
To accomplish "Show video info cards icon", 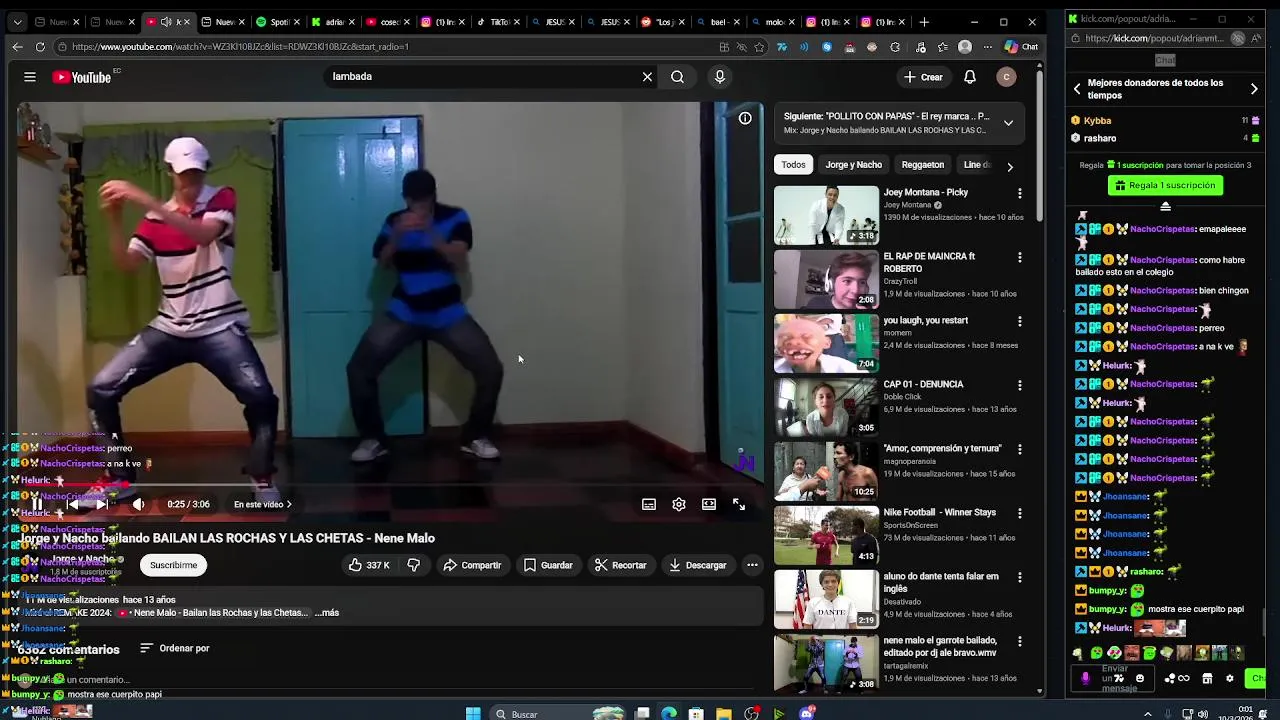I will [745, 118].
